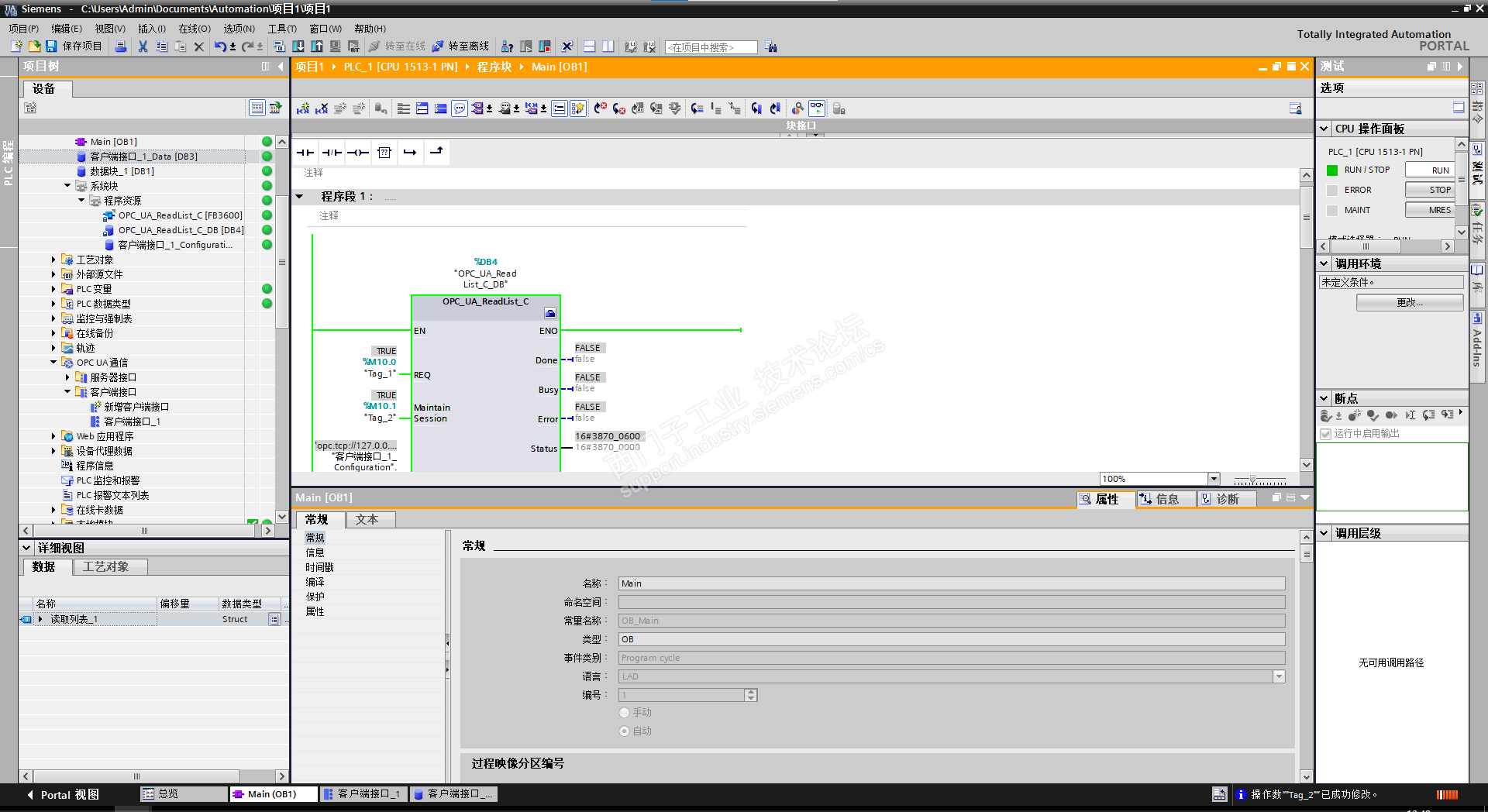
Task: Go offline with 转至离线
Action: coord(460,46)
